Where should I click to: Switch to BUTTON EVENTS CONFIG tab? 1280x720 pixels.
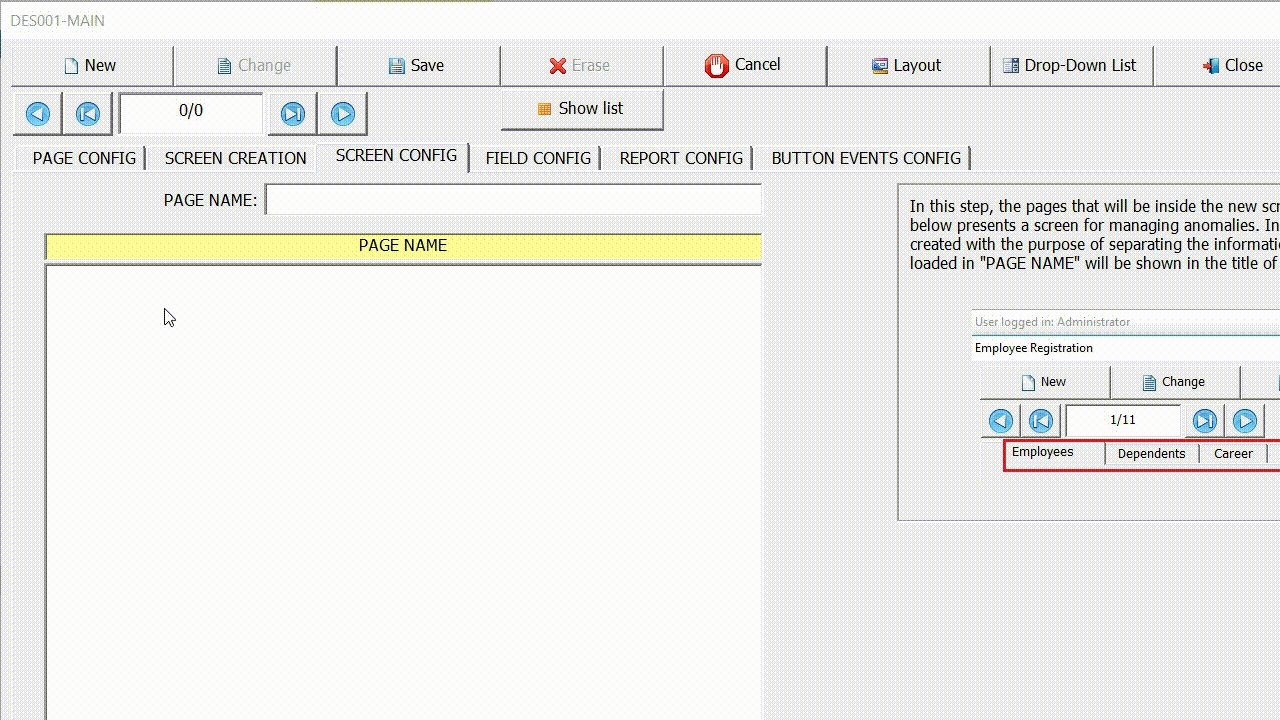click(x=866, y=158)
